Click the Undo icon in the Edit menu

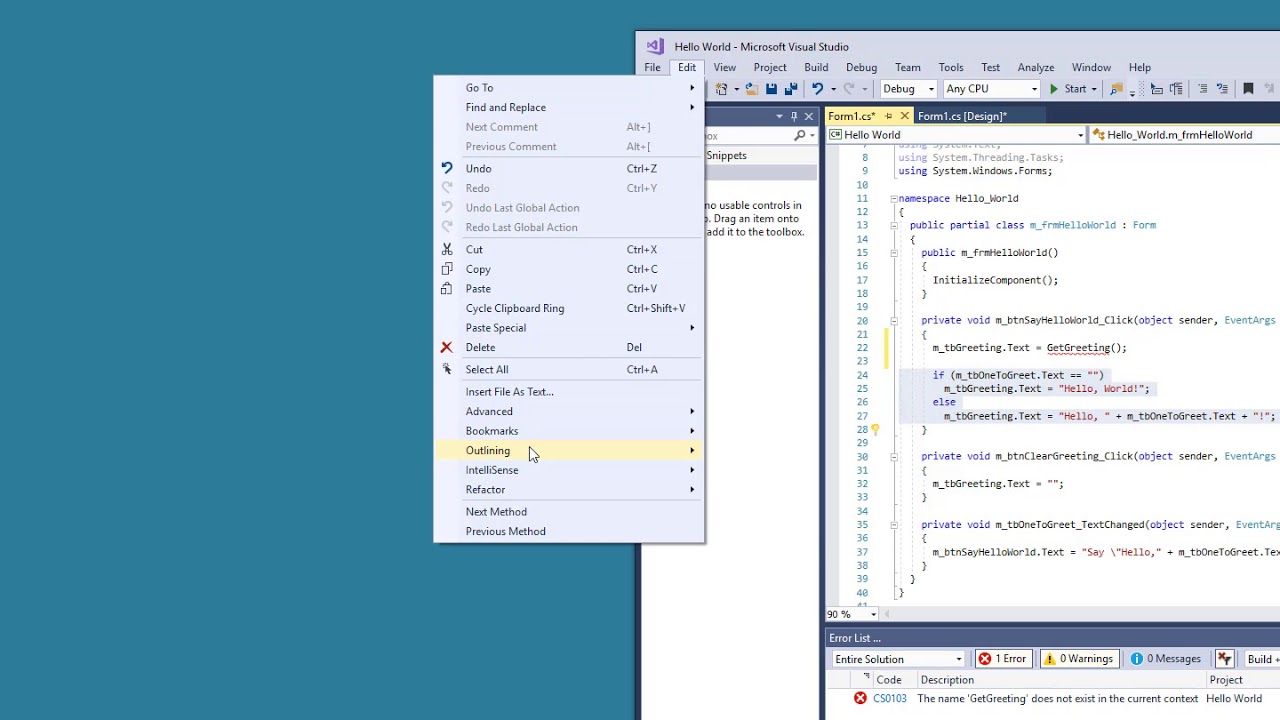click(447, 168)
